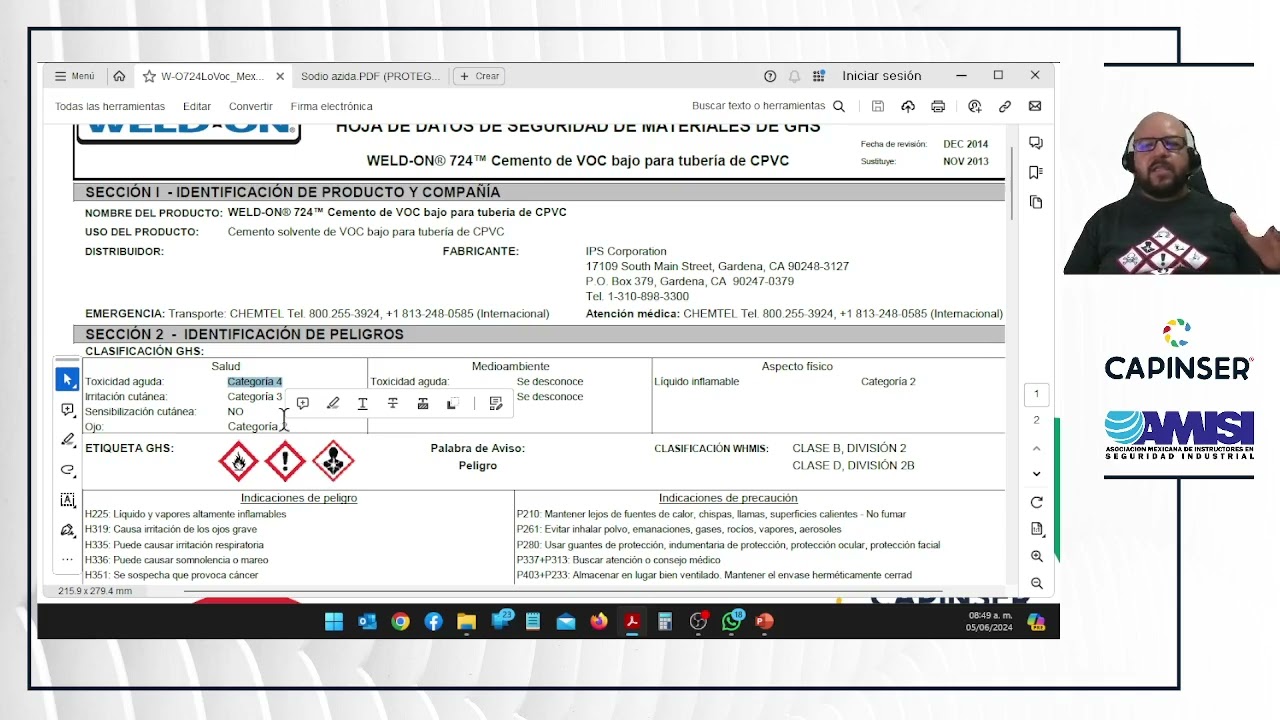Open Google Chrome from taskbar
The width and height of the screenshot is (1280, 720).
coord(400,622)
